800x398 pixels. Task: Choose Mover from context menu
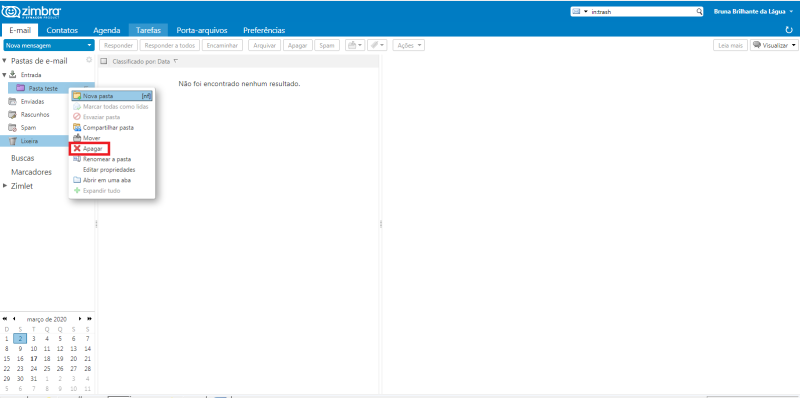(x=112, y=138)
